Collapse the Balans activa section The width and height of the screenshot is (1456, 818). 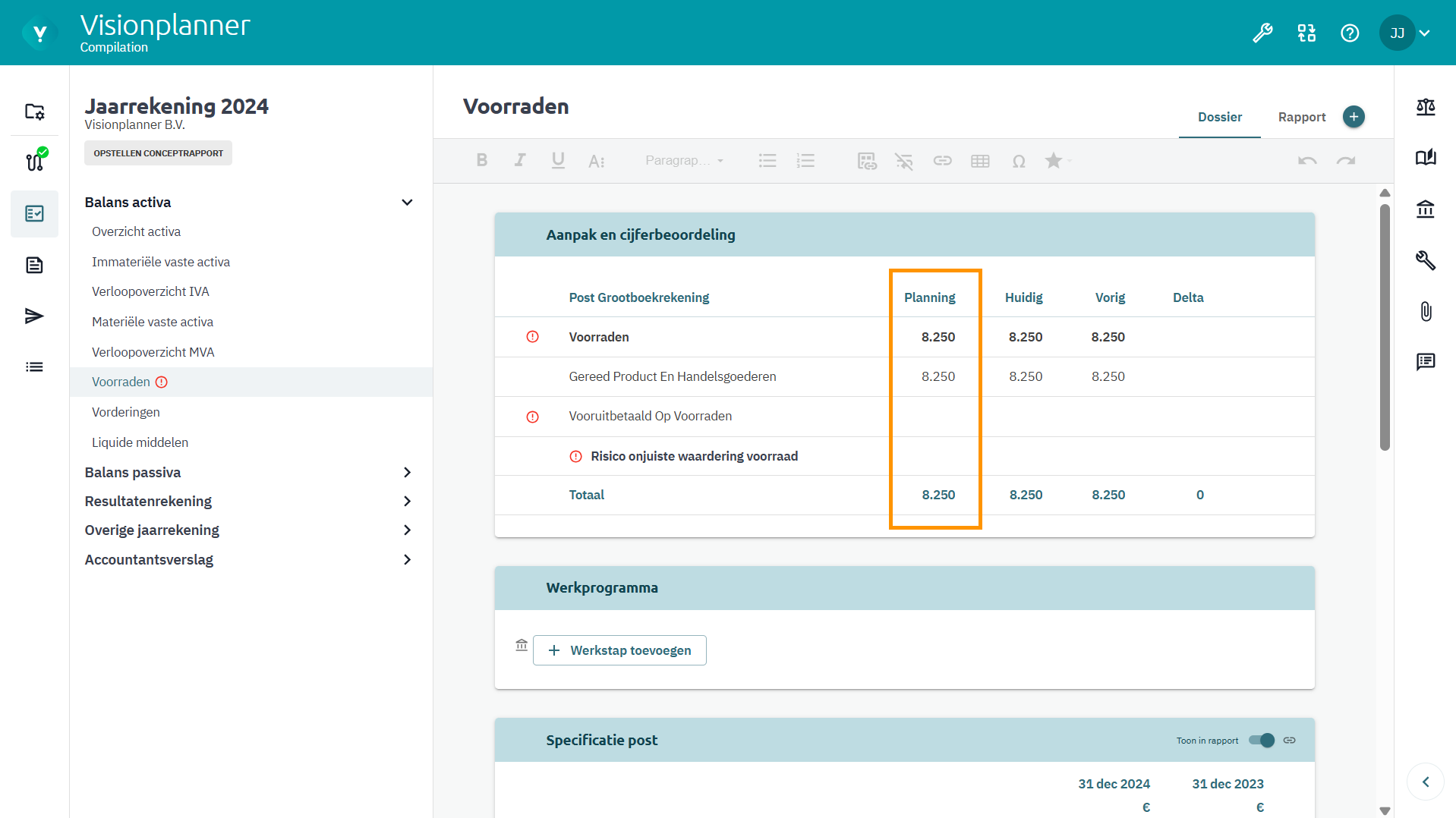[407, 203]
